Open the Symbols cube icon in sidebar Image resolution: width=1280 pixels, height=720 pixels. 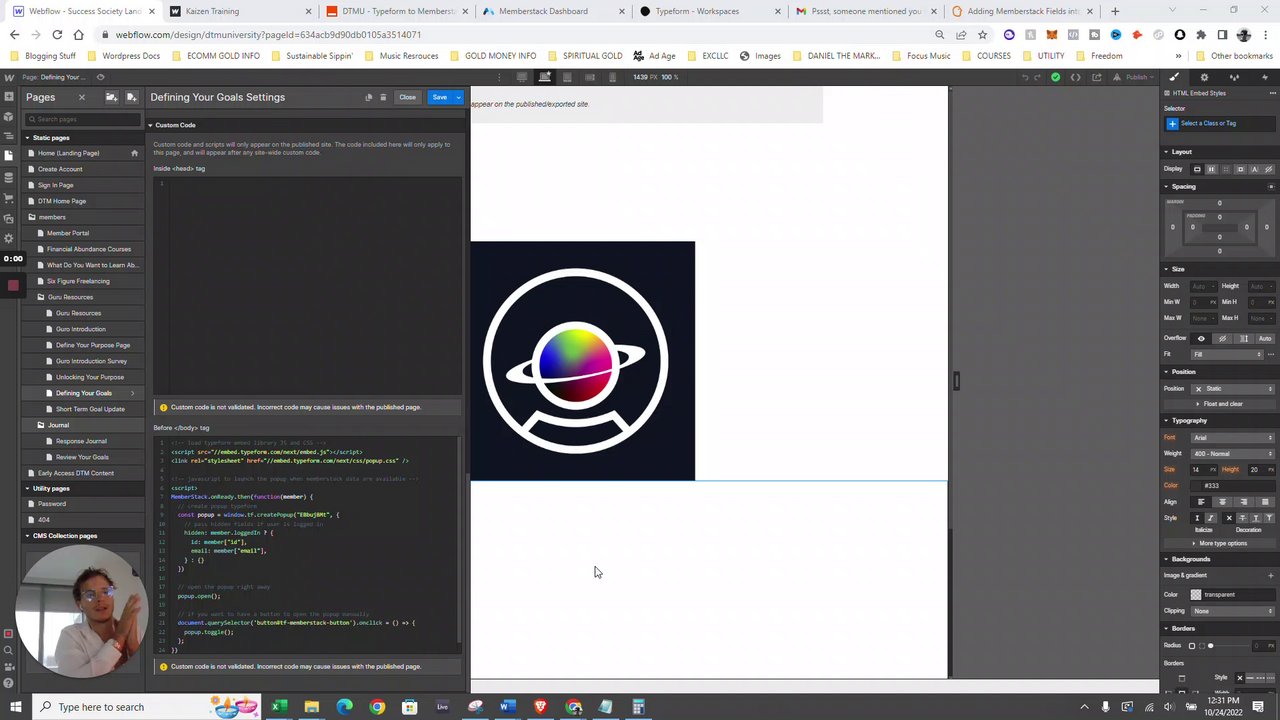9,117
